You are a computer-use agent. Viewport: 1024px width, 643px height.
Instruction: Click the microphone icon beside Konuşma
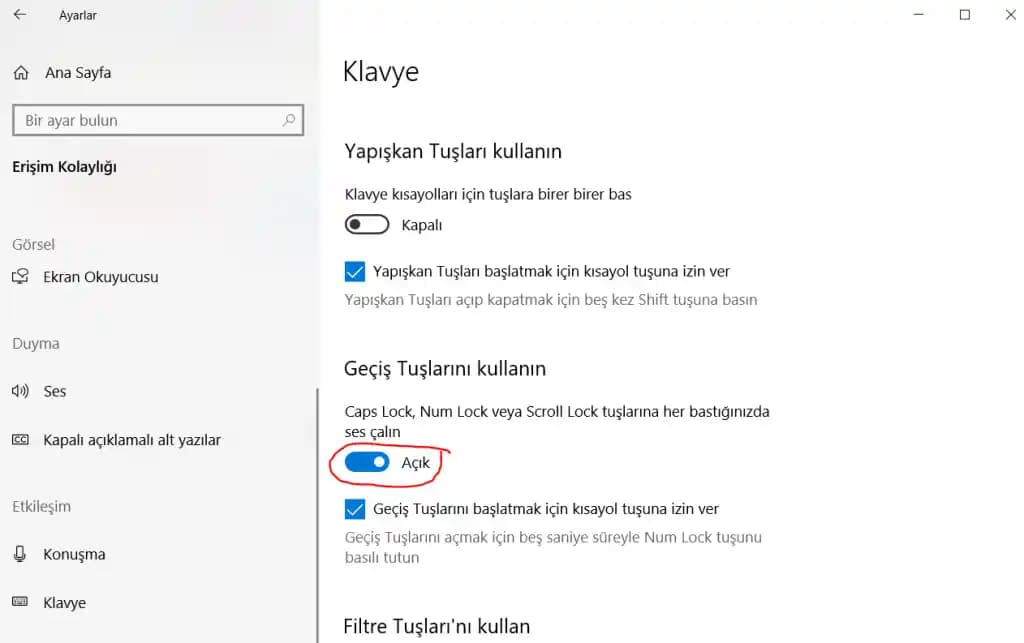pos(21,554)
